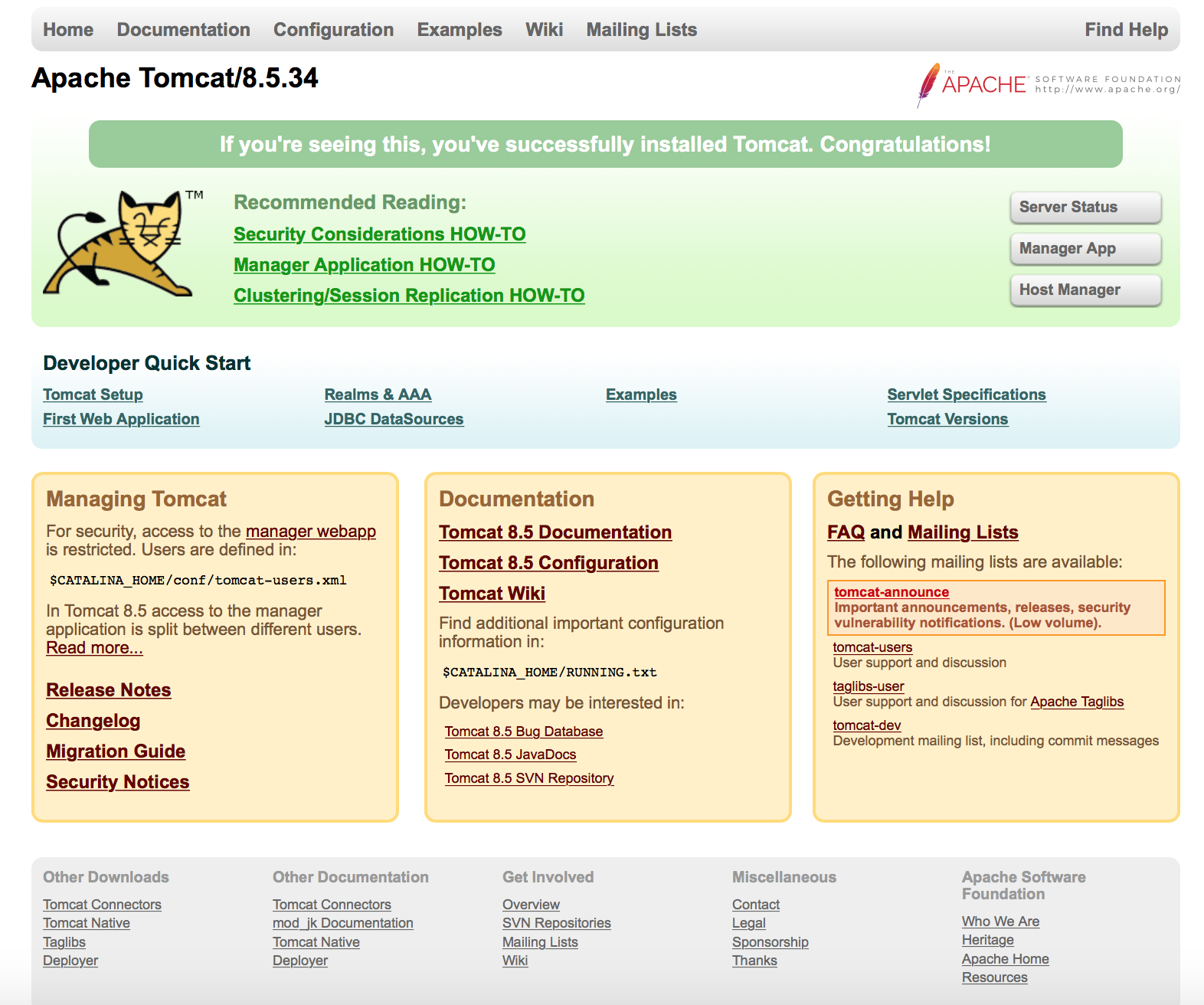This screenshot has width=1204, height=1005.
Task: Click Read more... under Managing Tomcat
Action: [94, 648]
